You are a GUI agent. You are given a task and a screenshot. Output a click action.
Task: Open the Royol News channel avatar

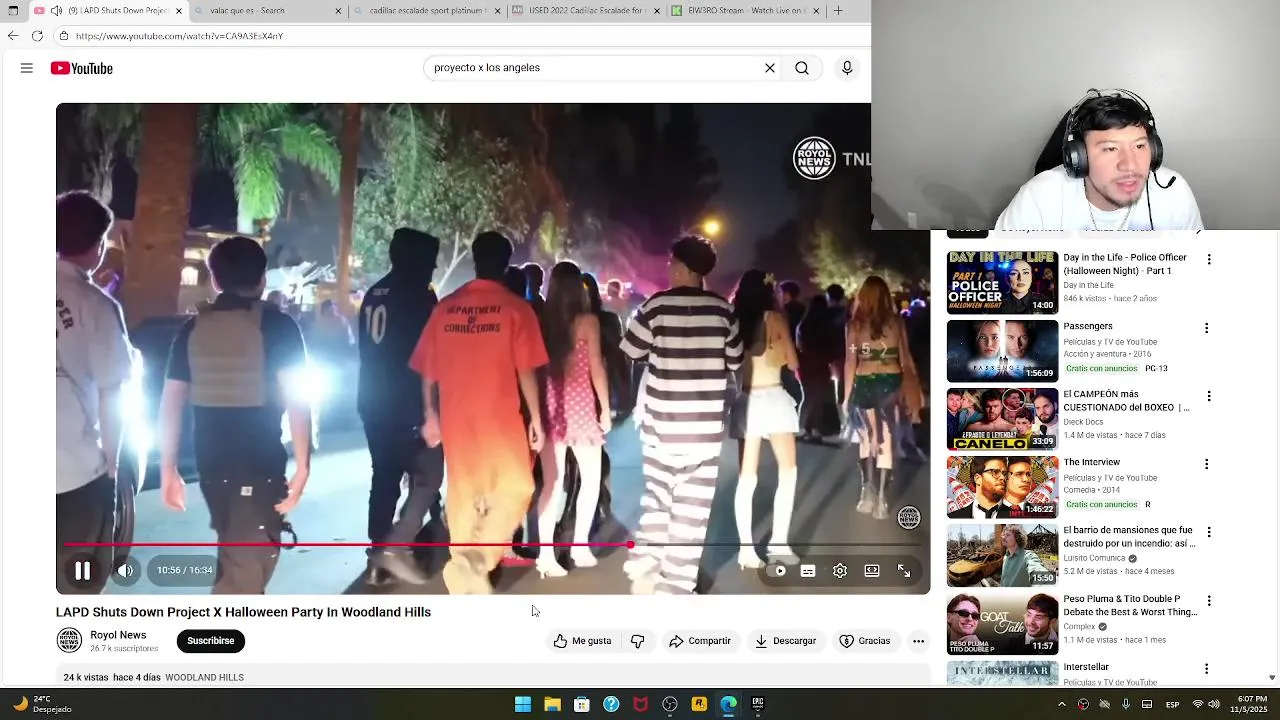click(x=69, y=640)
